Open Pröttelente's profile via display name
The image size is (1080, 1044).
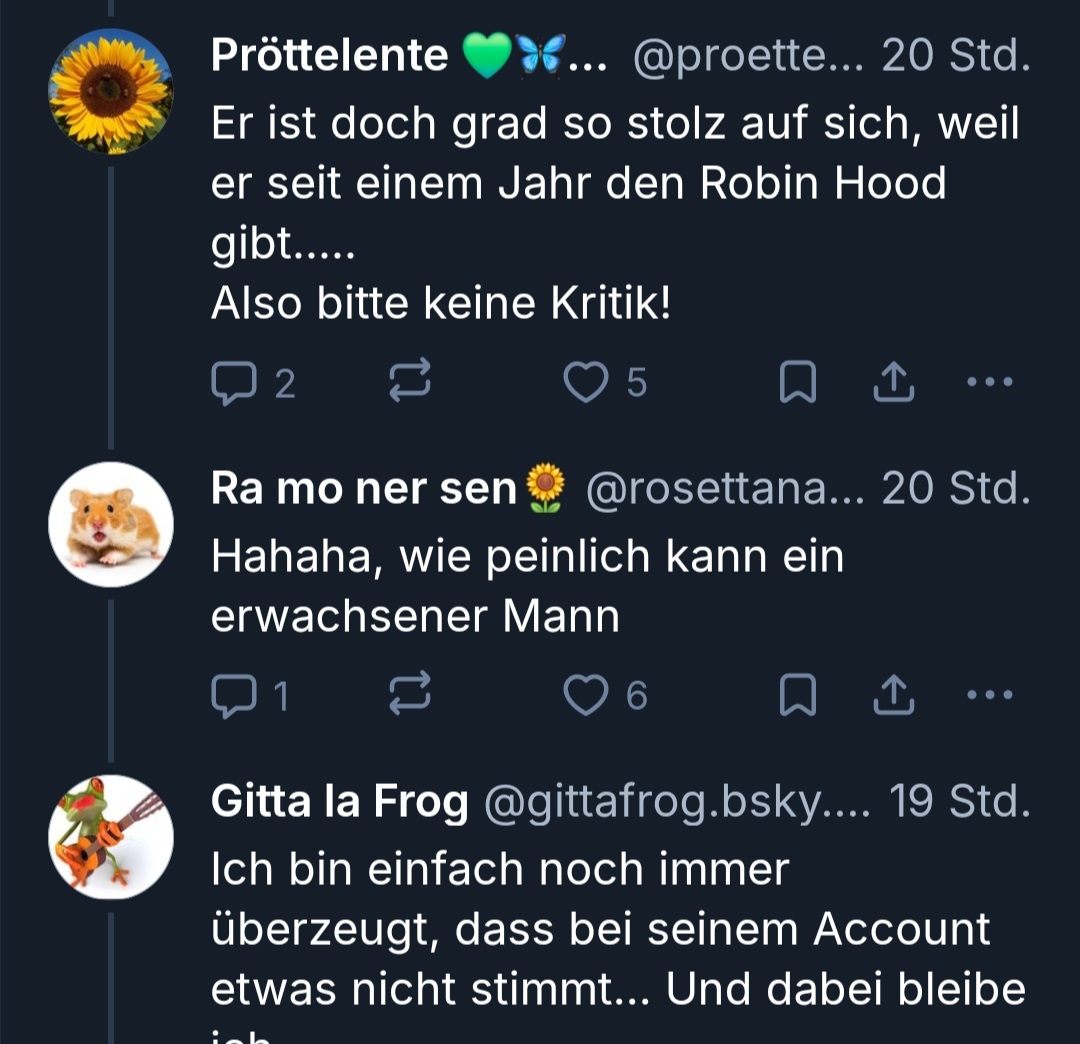tap(330, 56)
